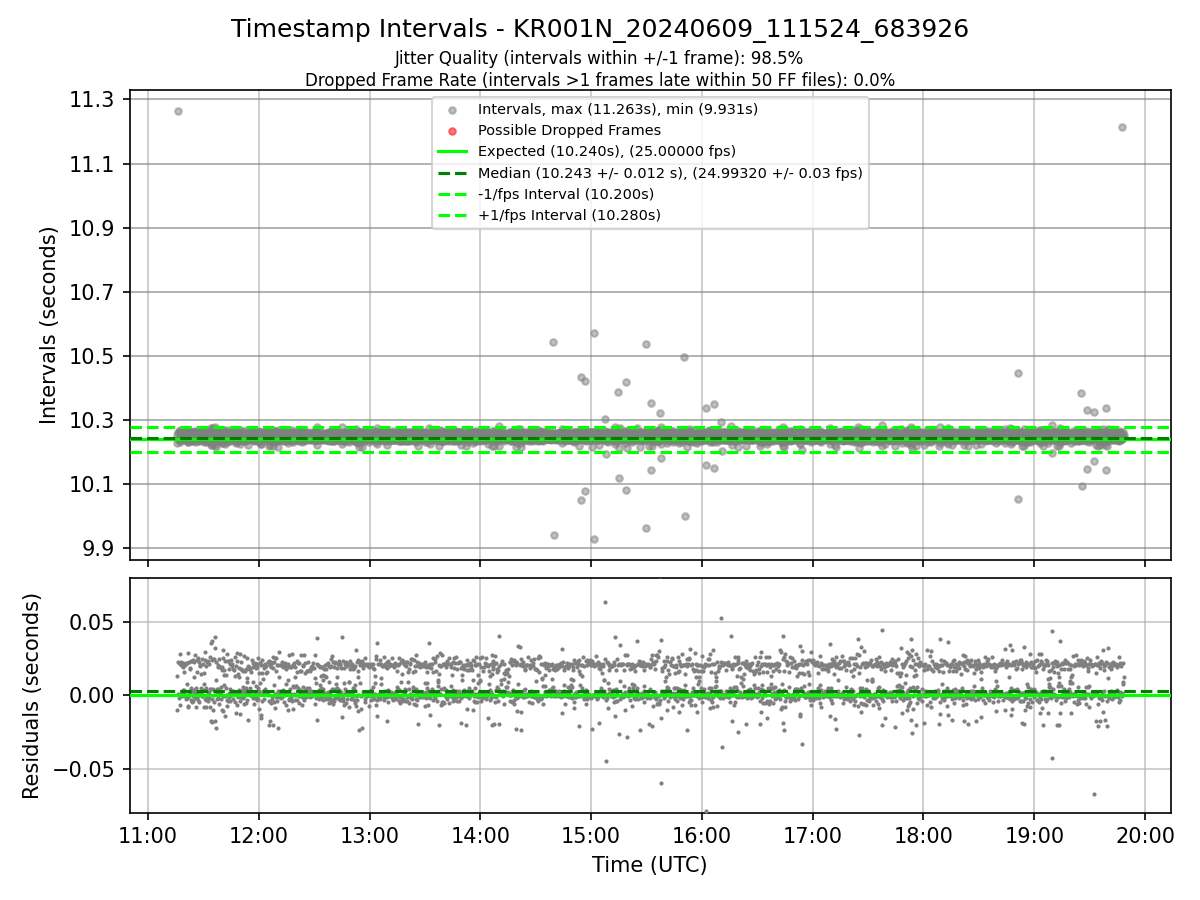Click the 10.1 y-axis tick label
The height and width of the screenshot is (900, 1200).
tap(93, 484)
